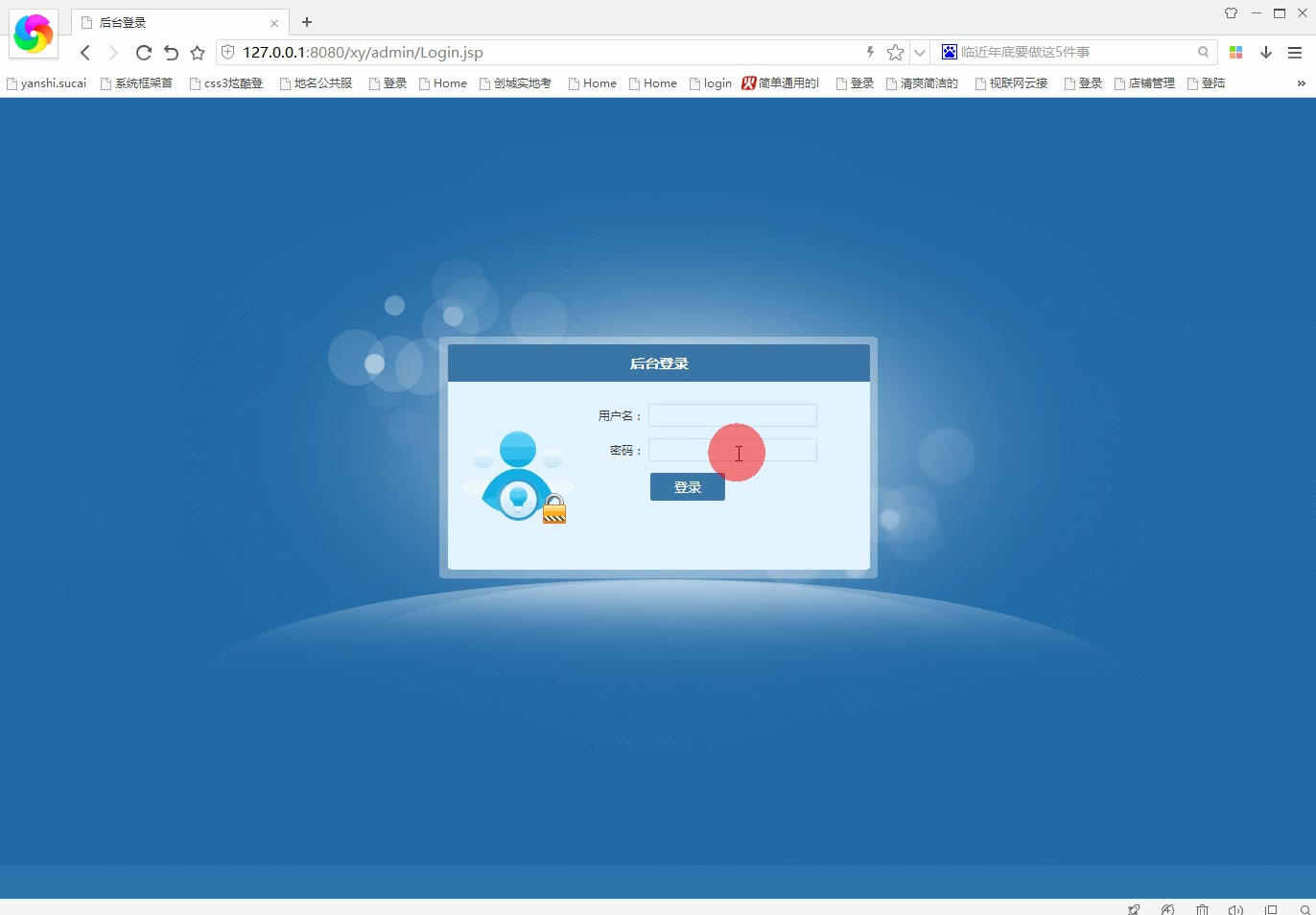Image resolution: width=1316 pixels, height=915 pixels.
Task: Bookmark page with address bar star
Action: point(895,52)
